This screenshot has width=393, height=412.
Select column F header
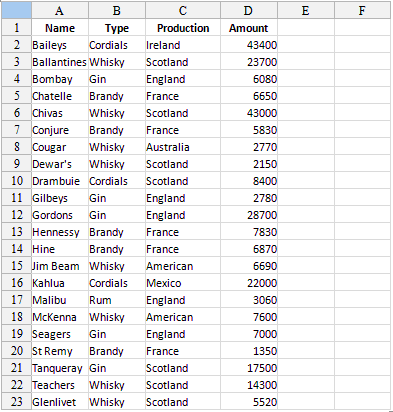point(362,10)
